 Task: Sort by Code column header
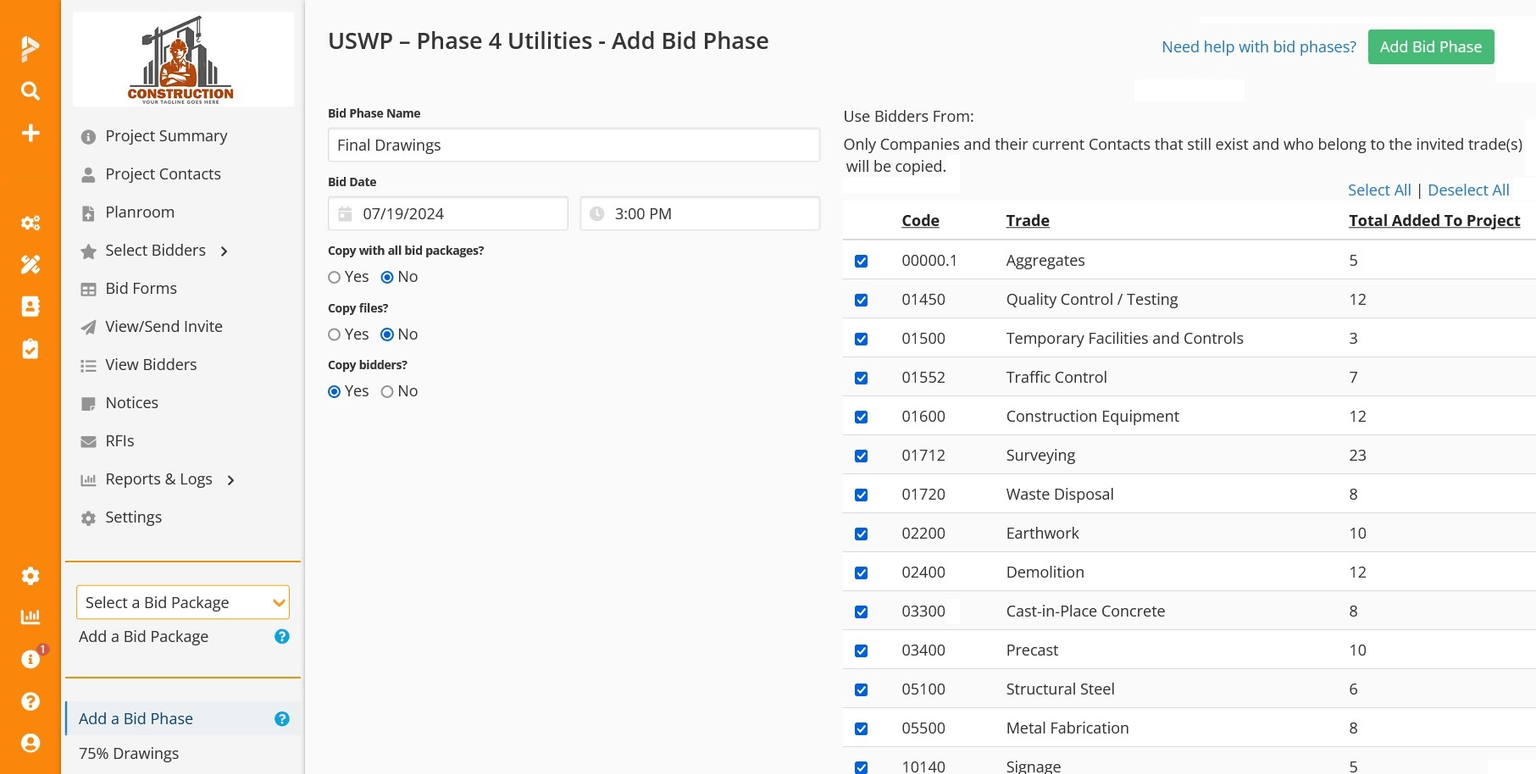[x=920, y=220]
